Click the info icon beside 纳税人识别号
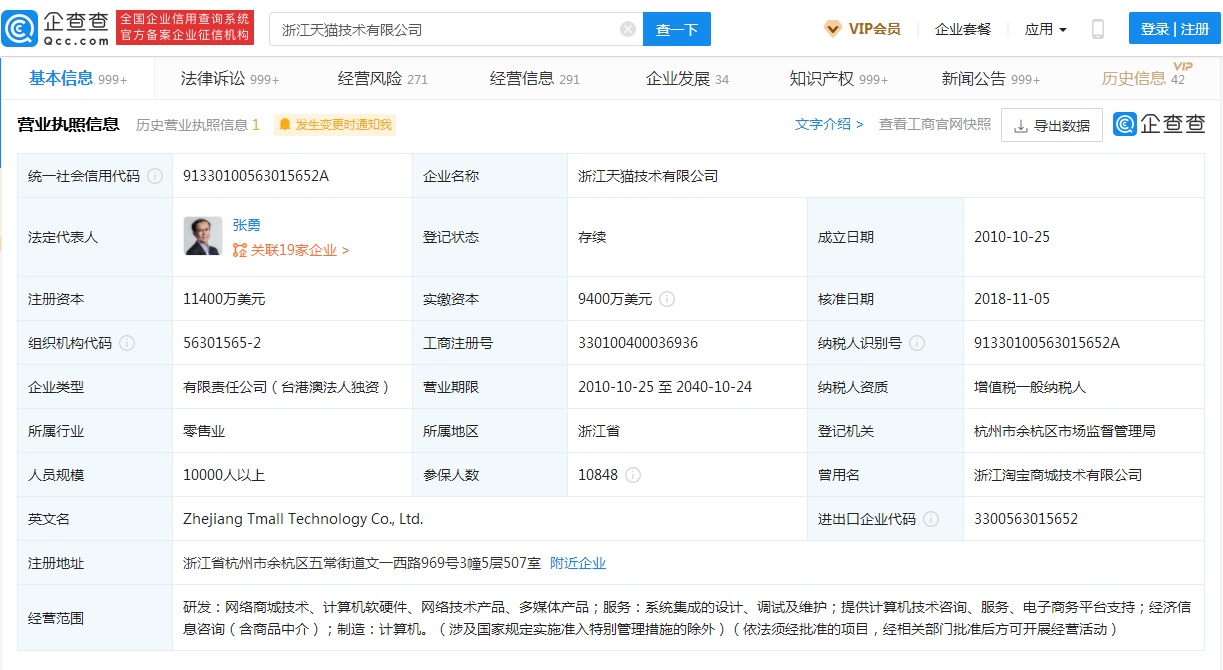 [917, 343]
